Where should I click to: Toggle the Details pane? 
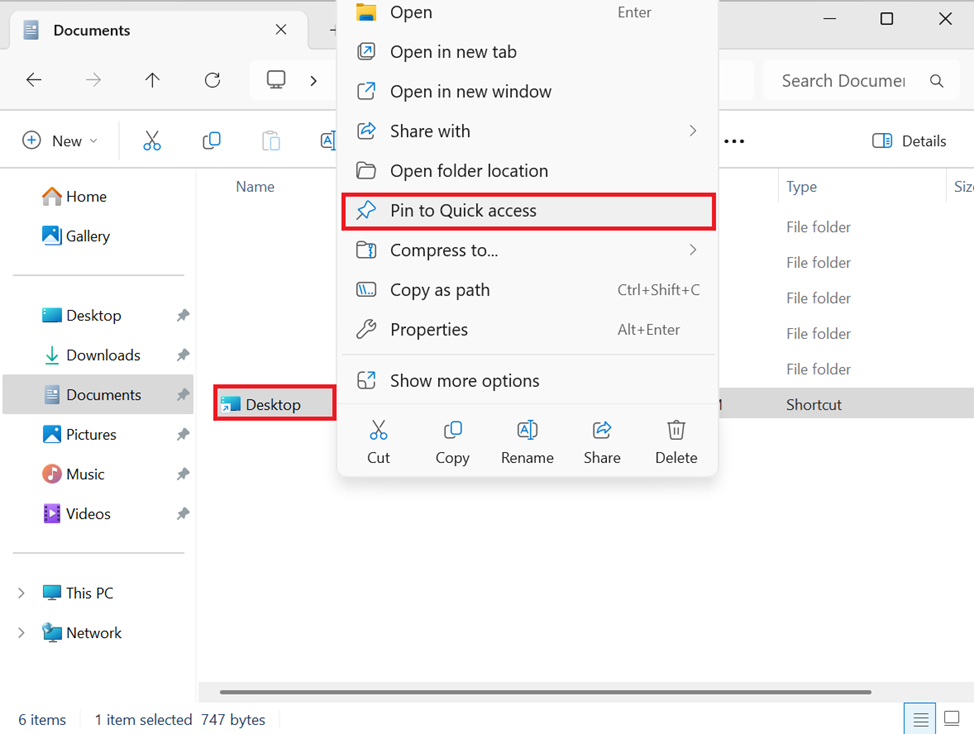coord(909,141)
